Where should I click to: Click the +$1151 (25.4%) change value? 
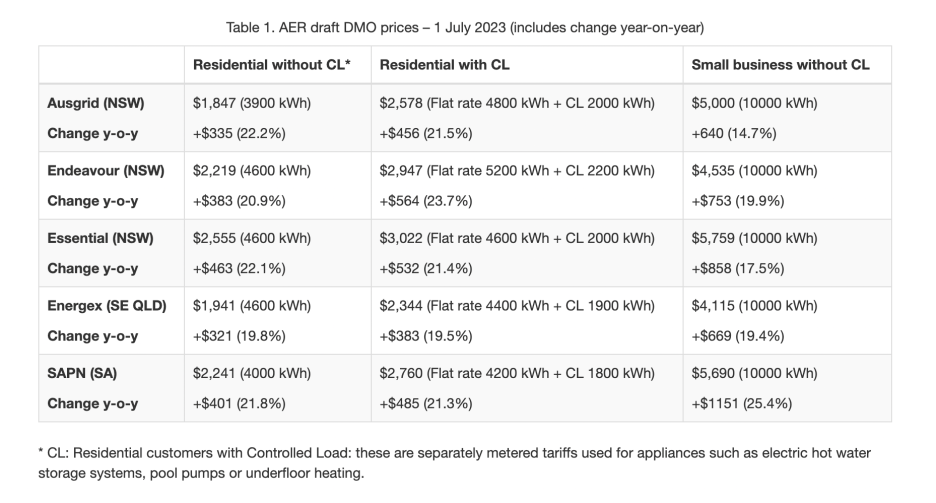(741, 403)
